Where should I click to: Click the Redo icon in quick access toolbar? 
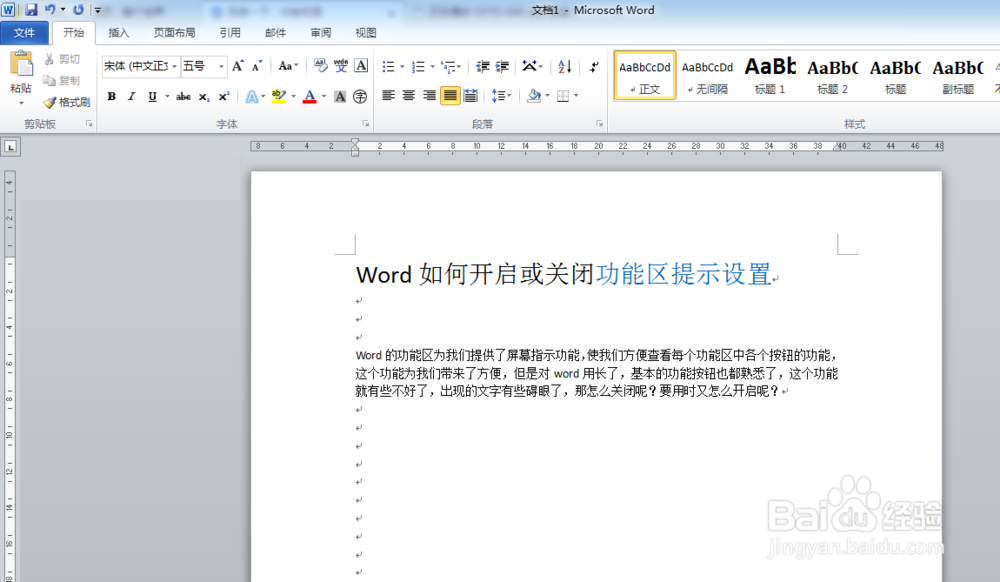(x=78, y=10)
